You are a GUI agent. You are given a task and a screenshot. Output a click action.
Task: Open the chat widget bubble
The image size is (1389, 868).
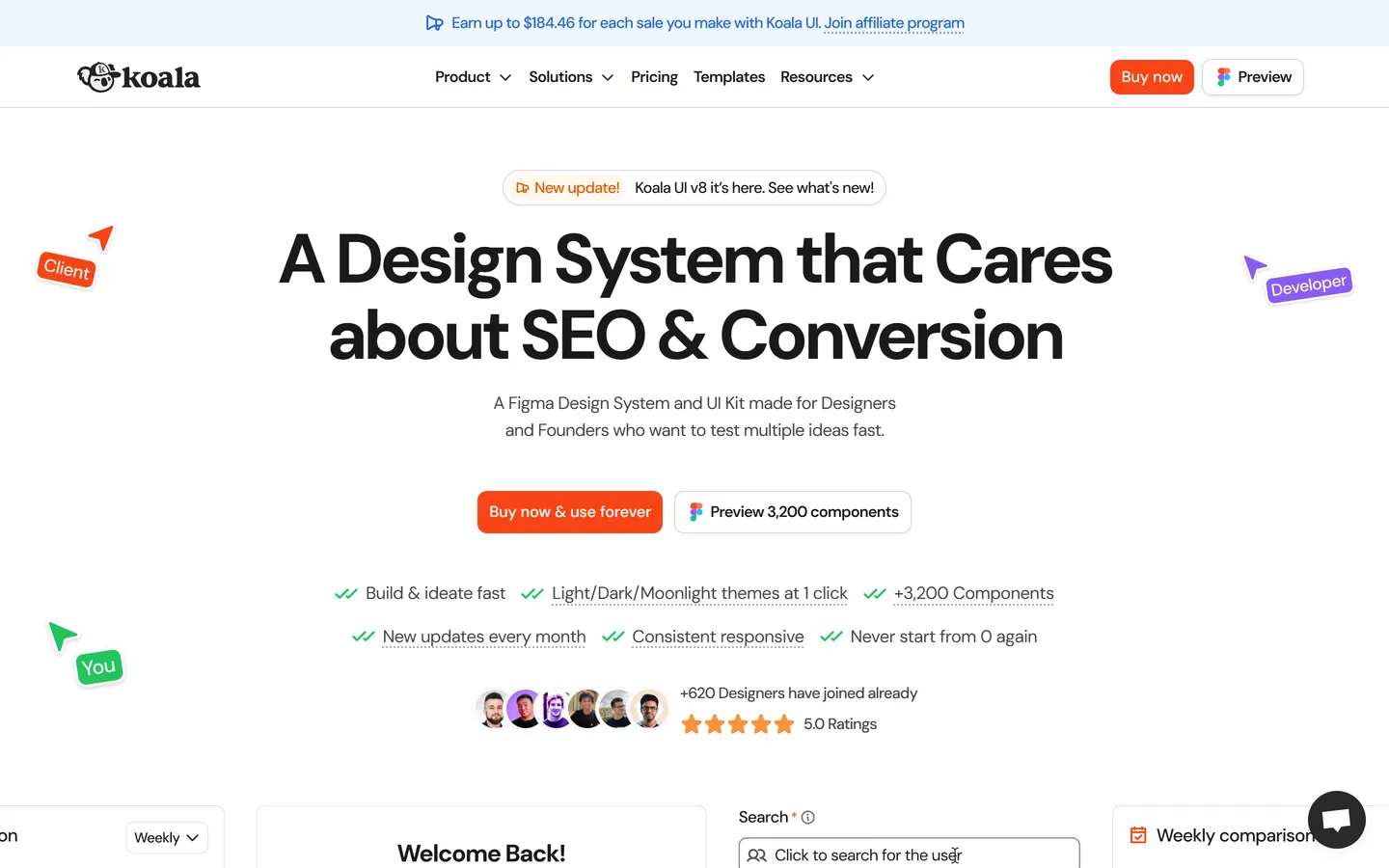pyautogui.click(x=1337, y=820)
